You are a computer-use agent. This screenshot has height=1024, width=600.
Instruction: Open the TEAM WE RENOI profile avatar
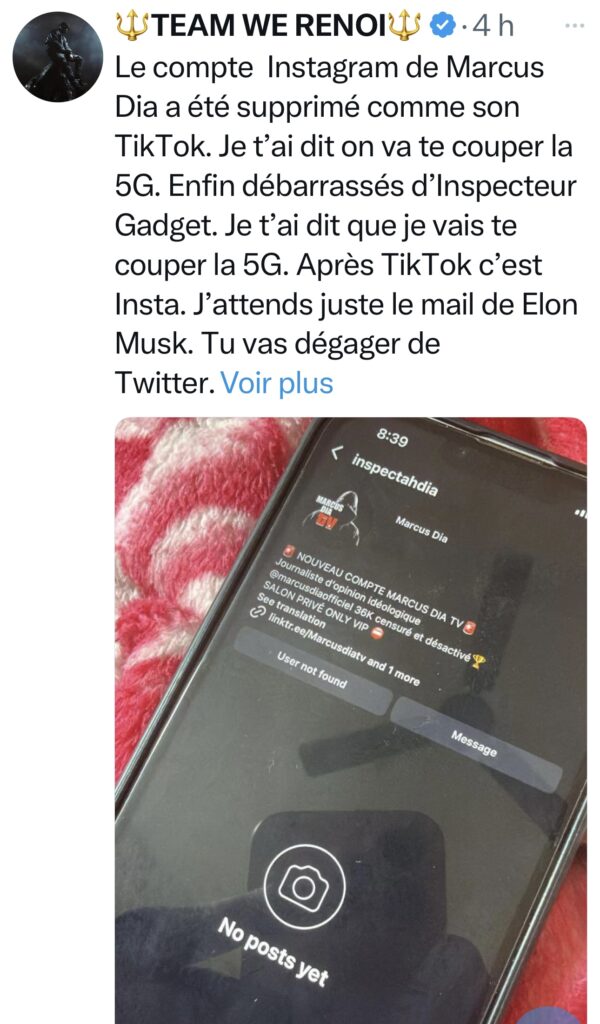pyautogui.click(x=57, y=56)
